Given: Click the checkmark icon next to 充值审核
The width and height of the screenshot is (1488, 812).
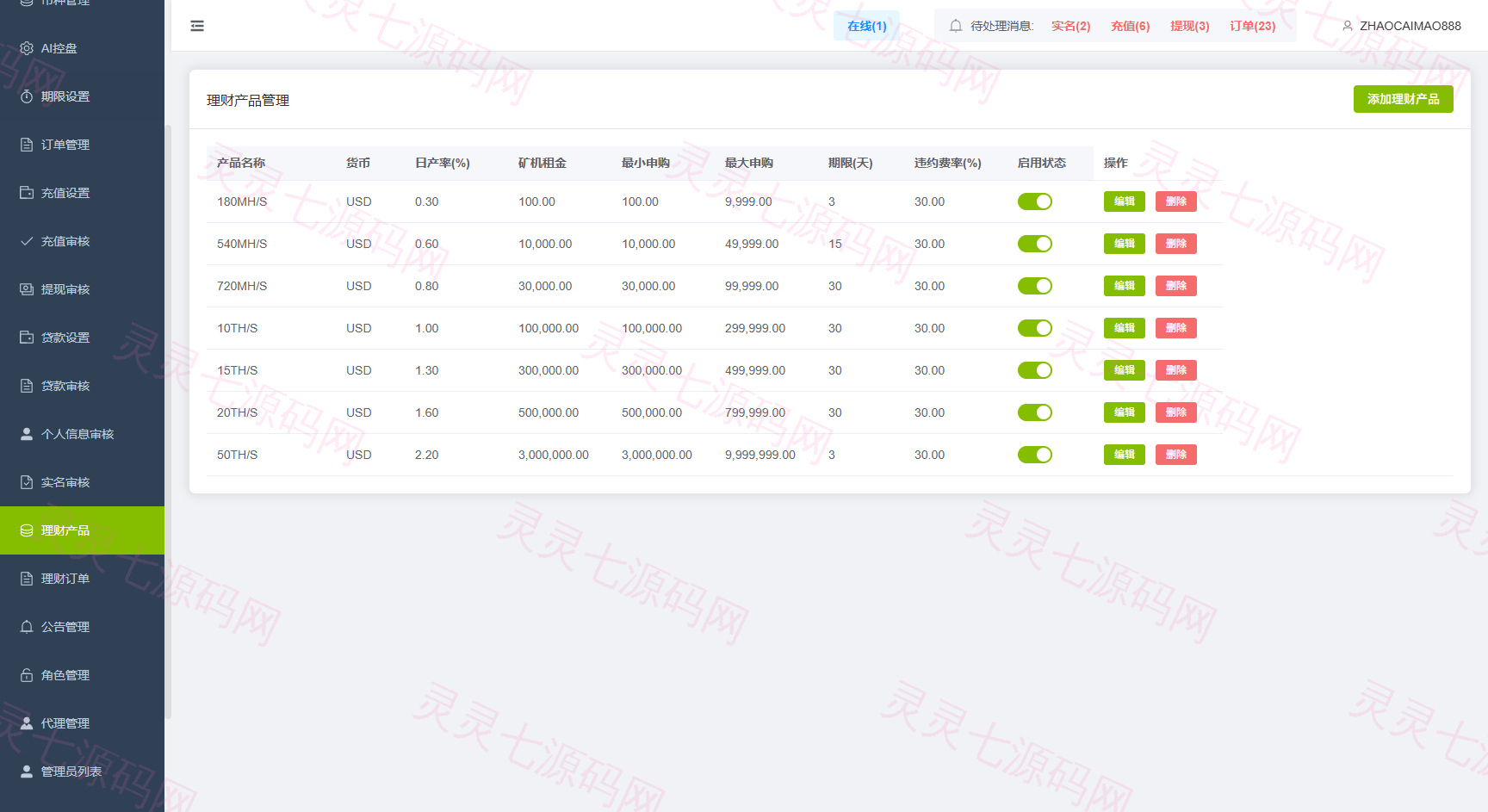Looking at the screenshot, I should (x=27, y=241).
